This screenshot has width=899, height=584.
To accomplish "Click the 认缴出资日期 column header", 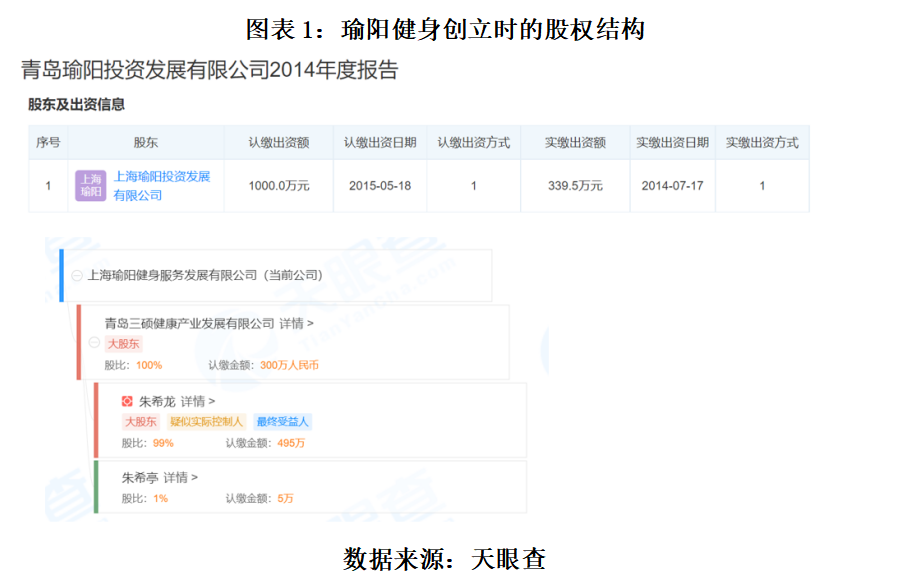I will [380, 143].
